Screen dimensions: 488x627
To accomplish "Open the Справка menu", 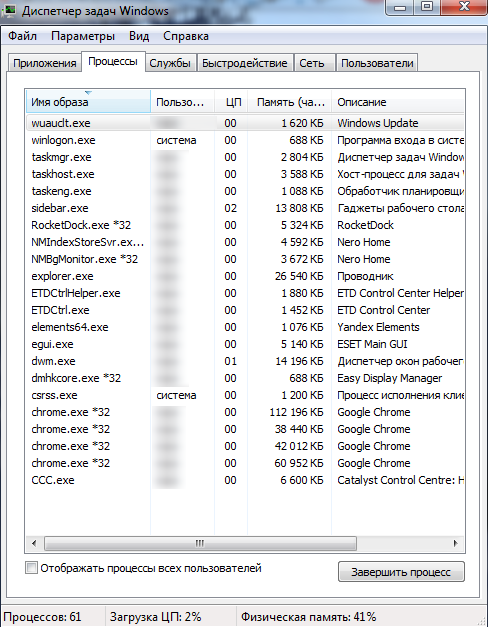I will coord(186,36).
